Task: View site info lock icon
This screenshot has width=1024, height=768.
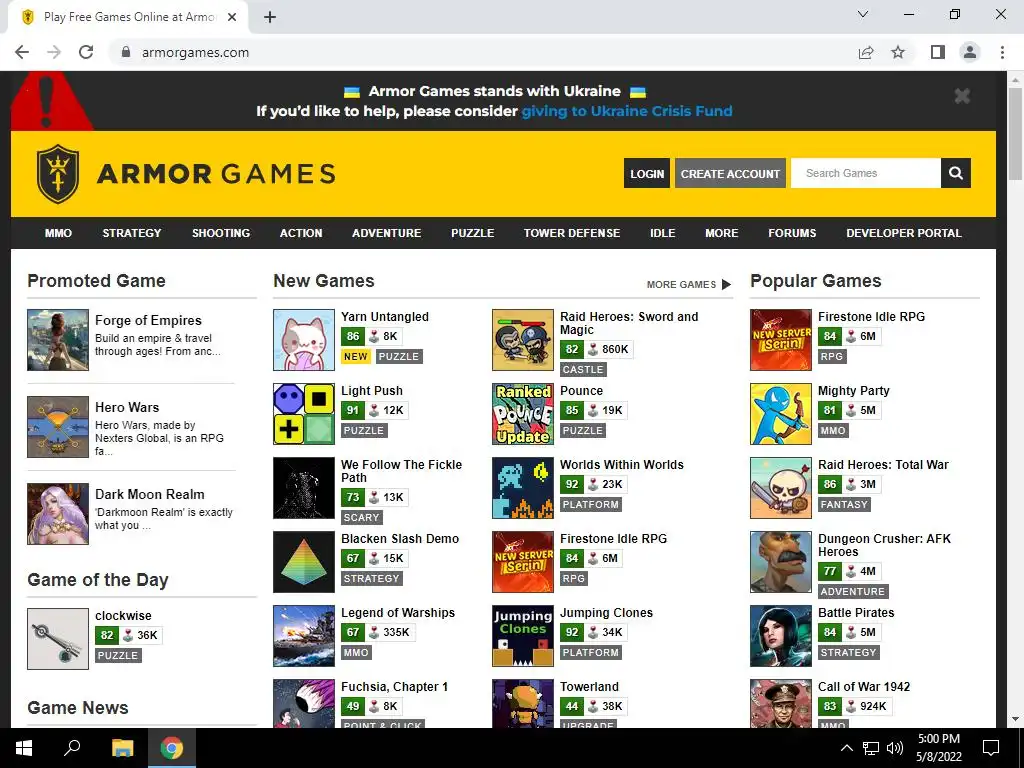Action: [126, 52]
